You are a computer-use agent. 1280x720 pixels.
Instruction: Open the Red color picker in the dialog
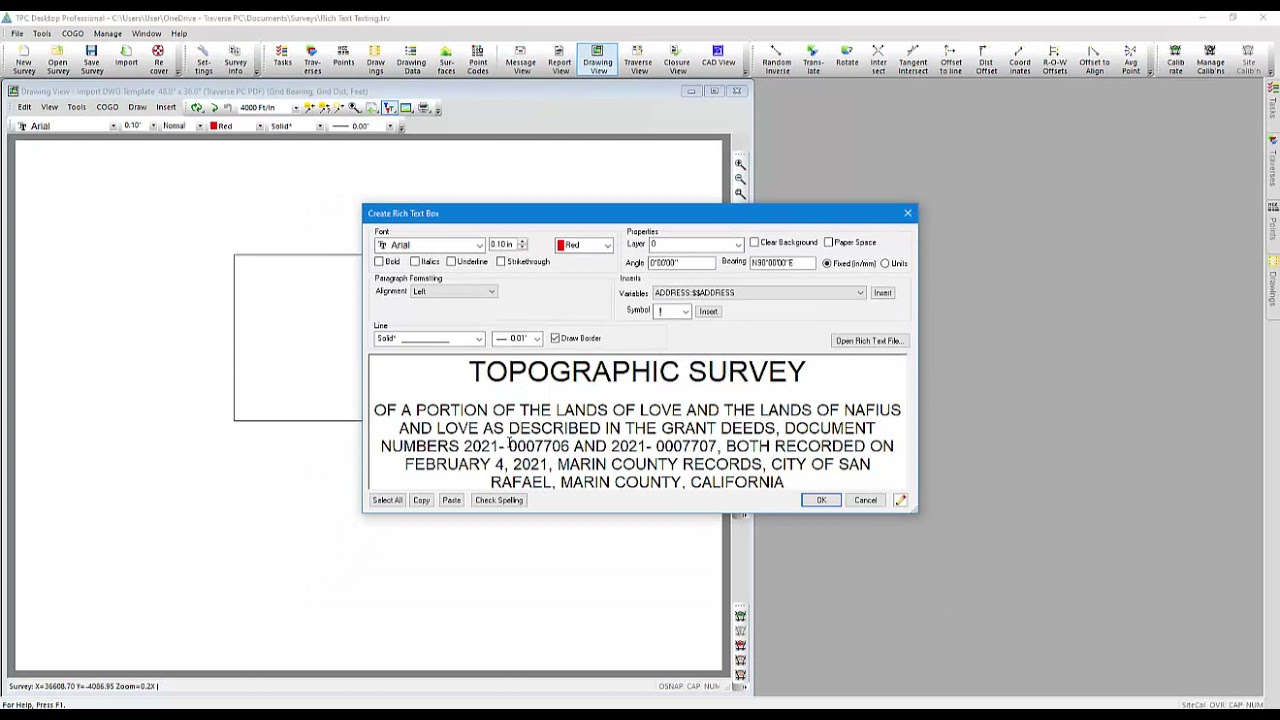point(584,245)
